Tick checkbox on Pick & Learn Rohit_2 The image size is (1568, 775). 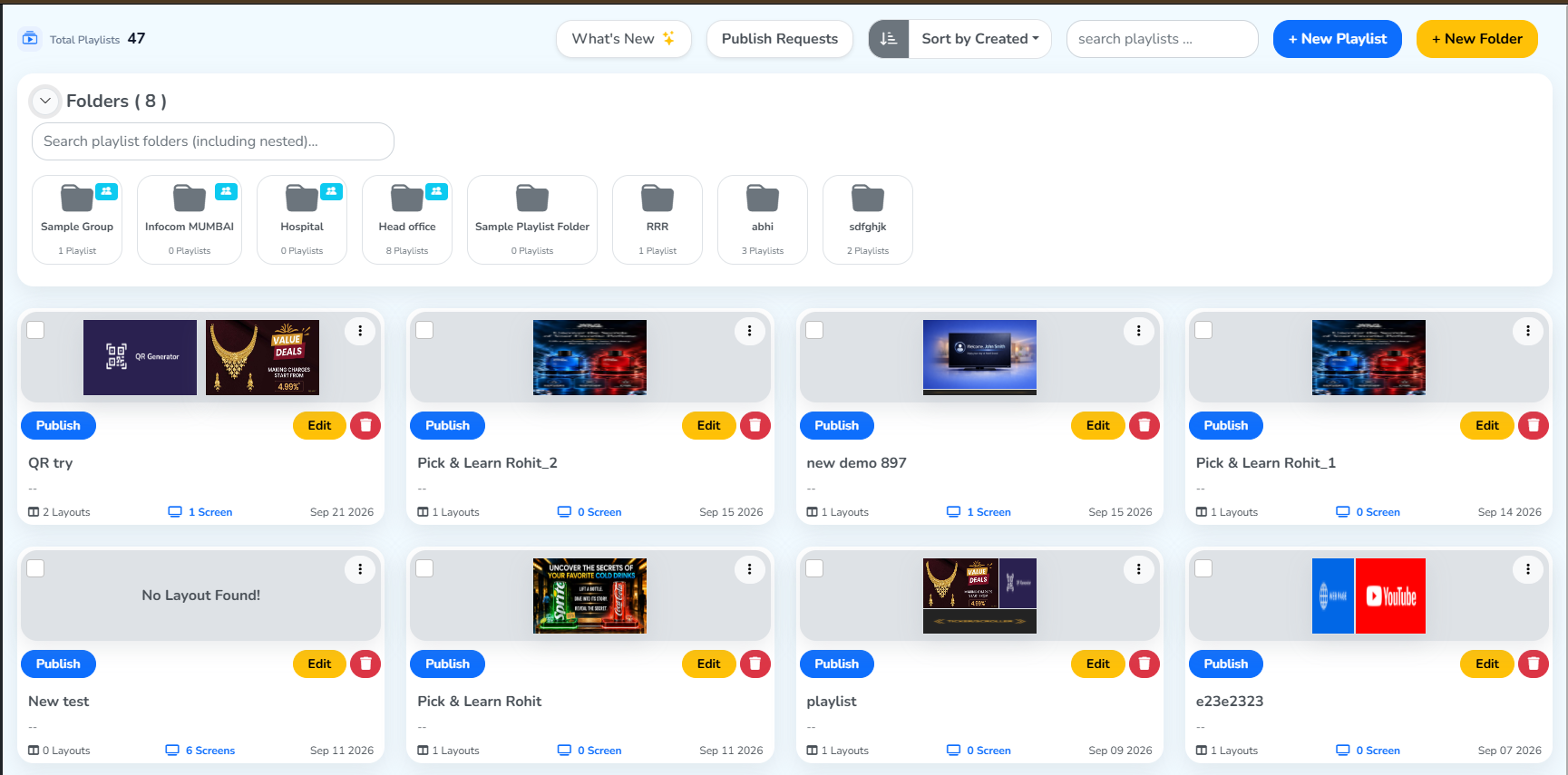424,330
